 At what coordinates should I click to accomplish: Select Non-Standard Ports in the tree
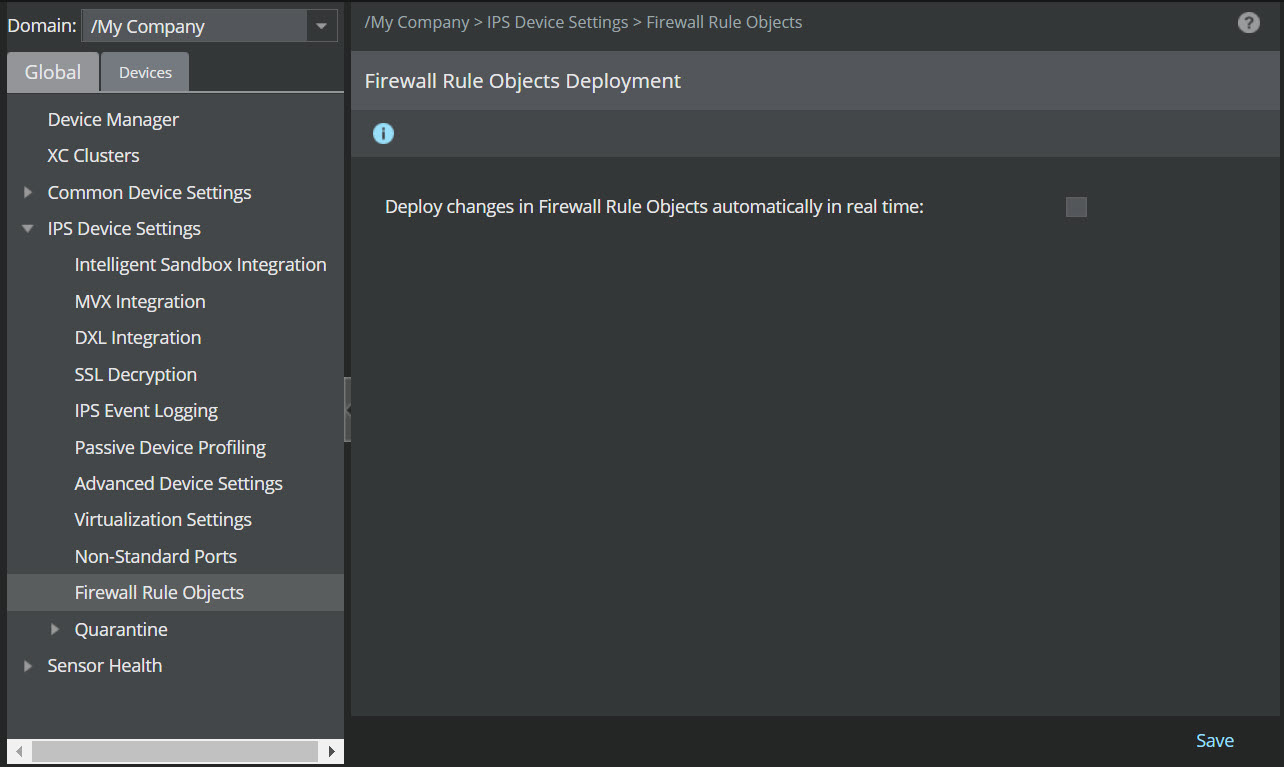pyautogui.click(x=156, y=557)
